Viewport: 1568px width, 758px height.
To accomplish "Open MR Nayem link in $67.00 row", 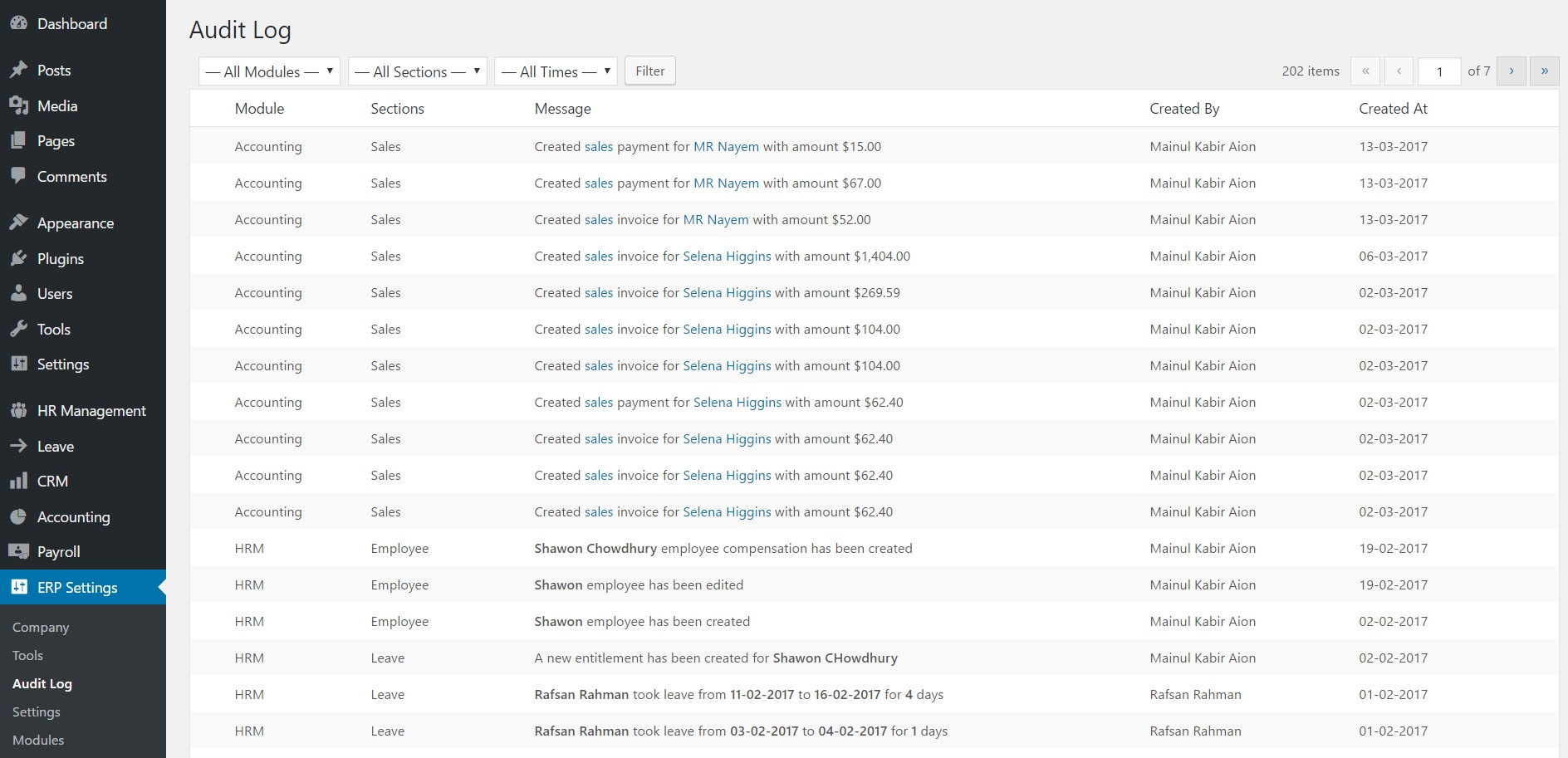I will [726, 183].
